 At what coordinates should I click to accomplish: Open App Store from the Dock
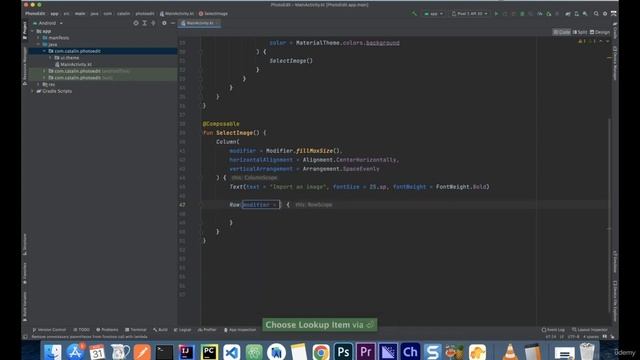(75, 352)
